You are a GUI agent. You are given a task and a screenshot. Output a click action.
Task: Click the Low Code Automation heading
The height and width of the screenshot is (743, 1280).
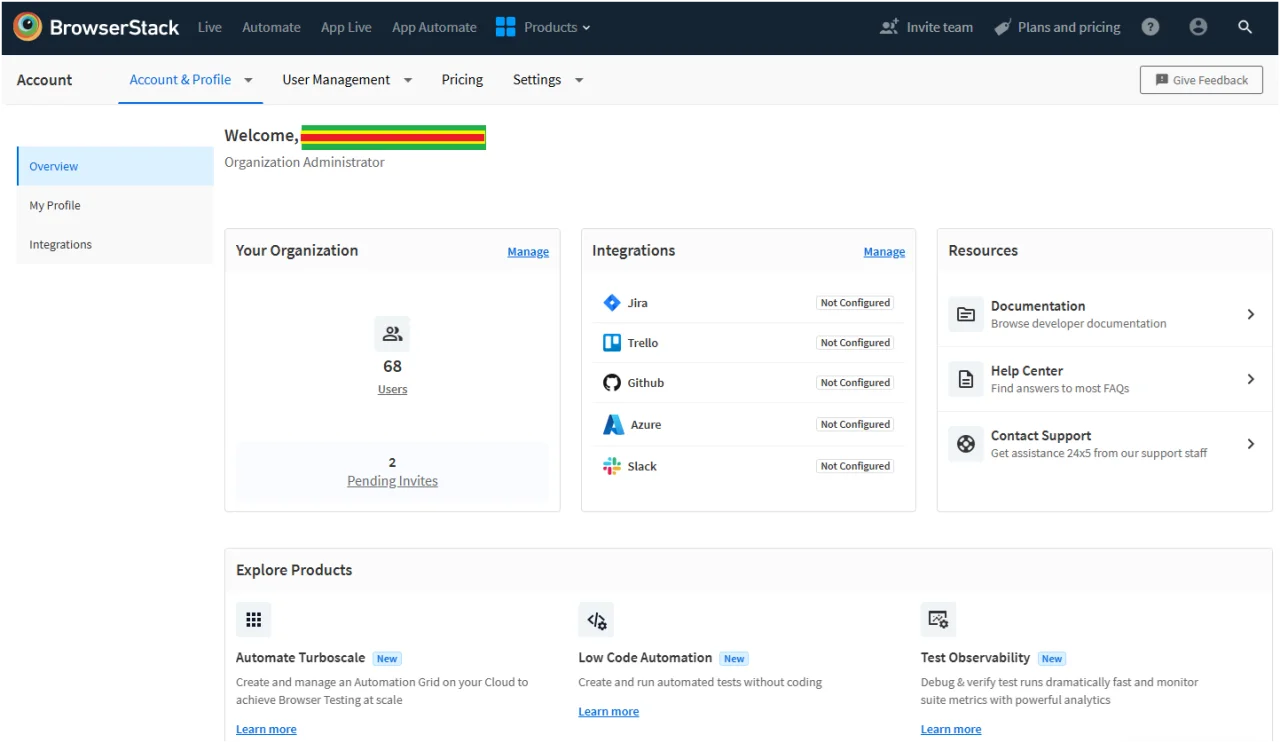pos(645,658)
